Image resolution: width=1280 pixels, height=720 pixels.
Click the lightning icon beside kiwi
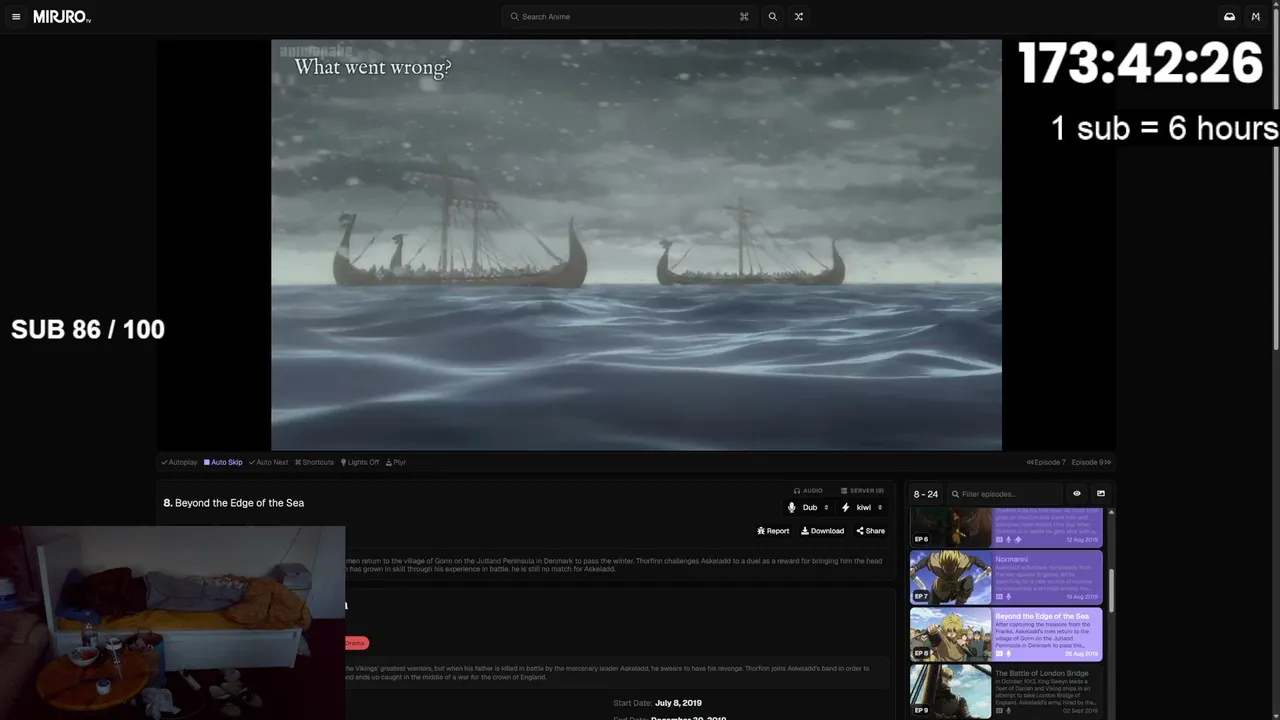click(846, 508)
